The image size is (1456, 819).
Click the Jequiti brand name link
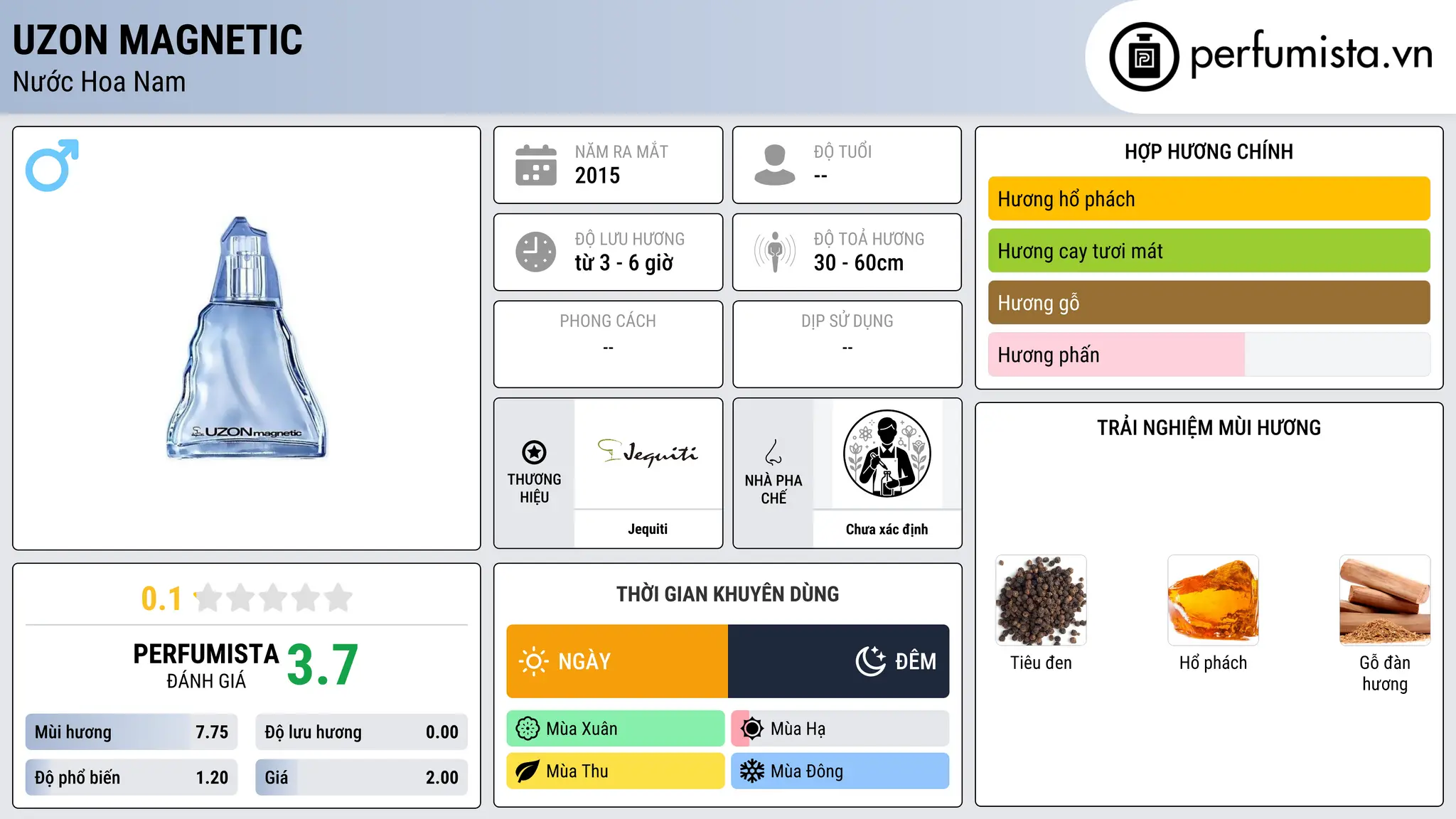tap(648, 529)
